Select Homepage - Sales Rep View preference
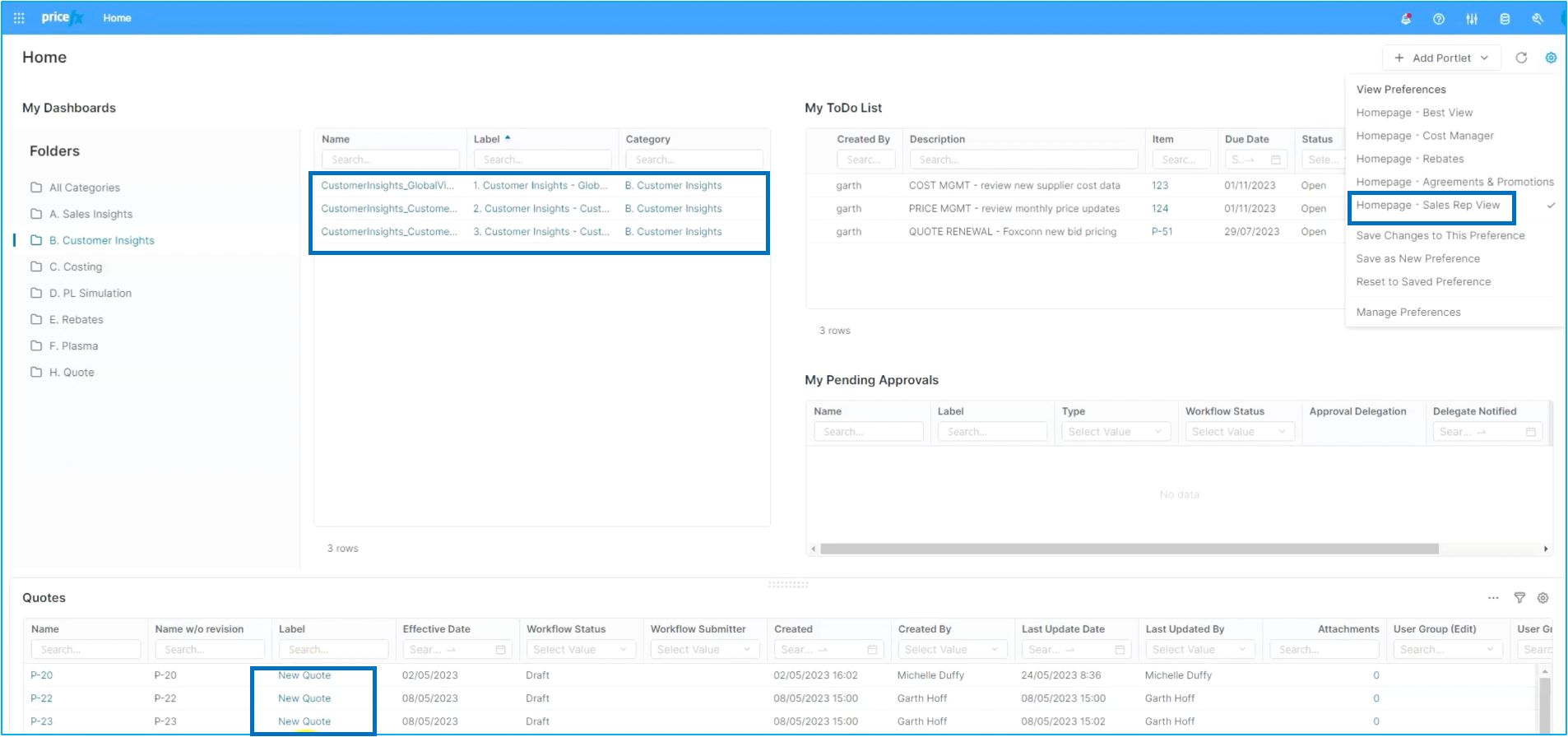The image size is (1568, 737). [x=1428, y=205]
